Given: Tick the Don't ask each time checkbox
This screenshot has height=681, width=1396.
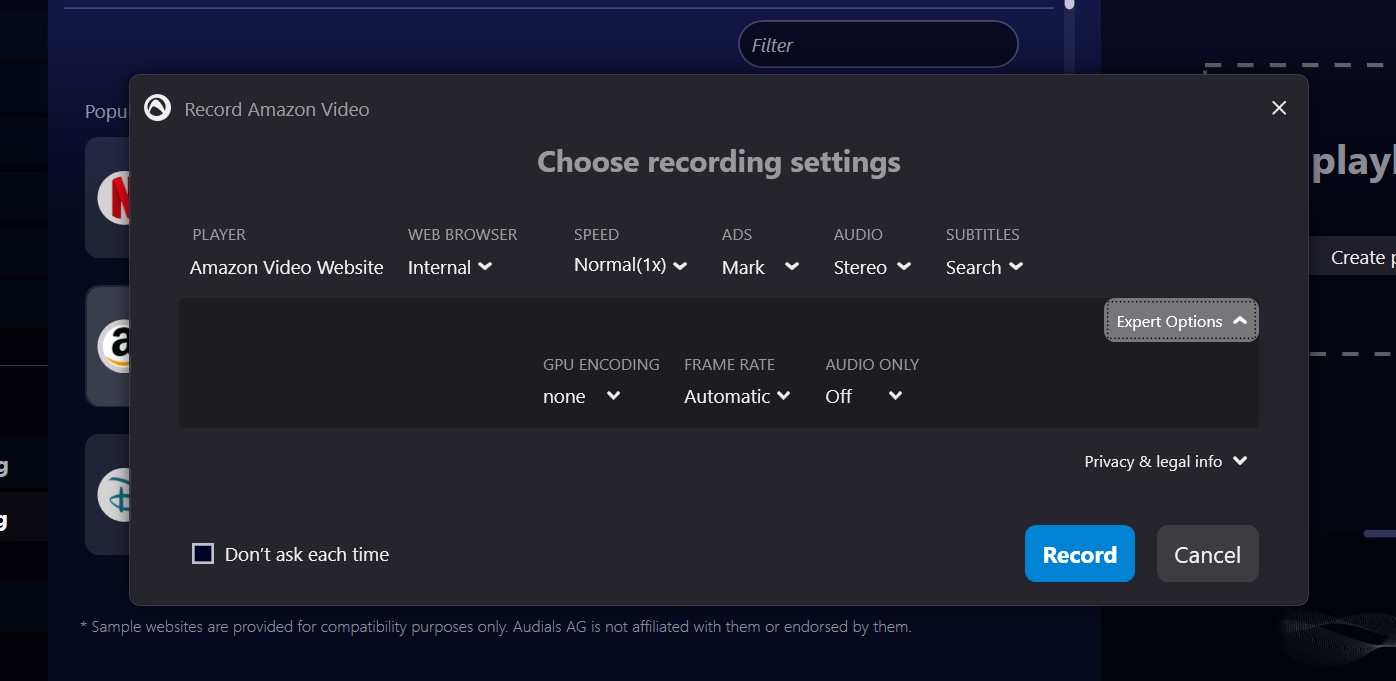Looking at the screenshot, I should pyautogui.click(x=203, y=554).
